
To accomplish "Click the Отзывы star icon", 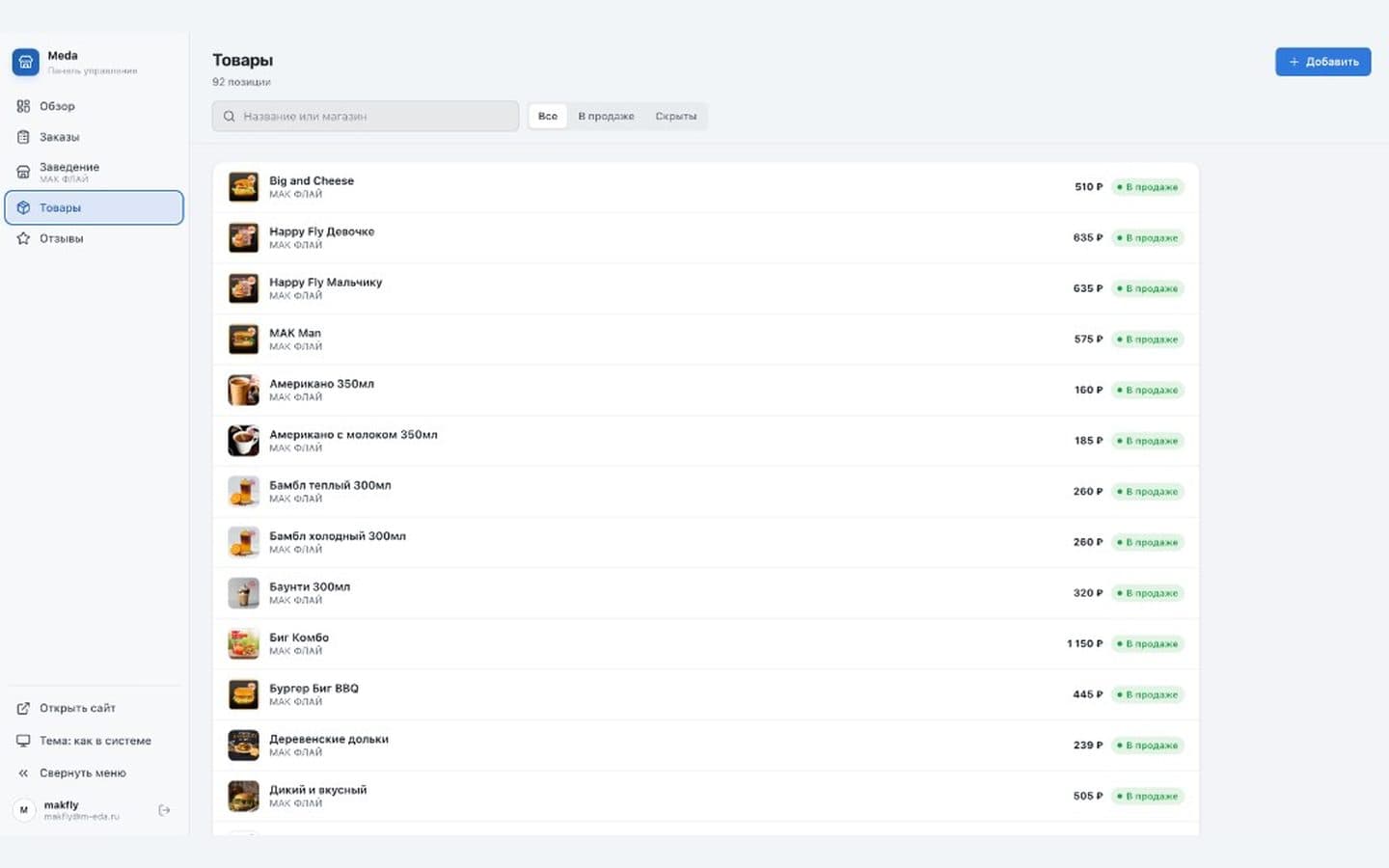I will coord(23,238).
